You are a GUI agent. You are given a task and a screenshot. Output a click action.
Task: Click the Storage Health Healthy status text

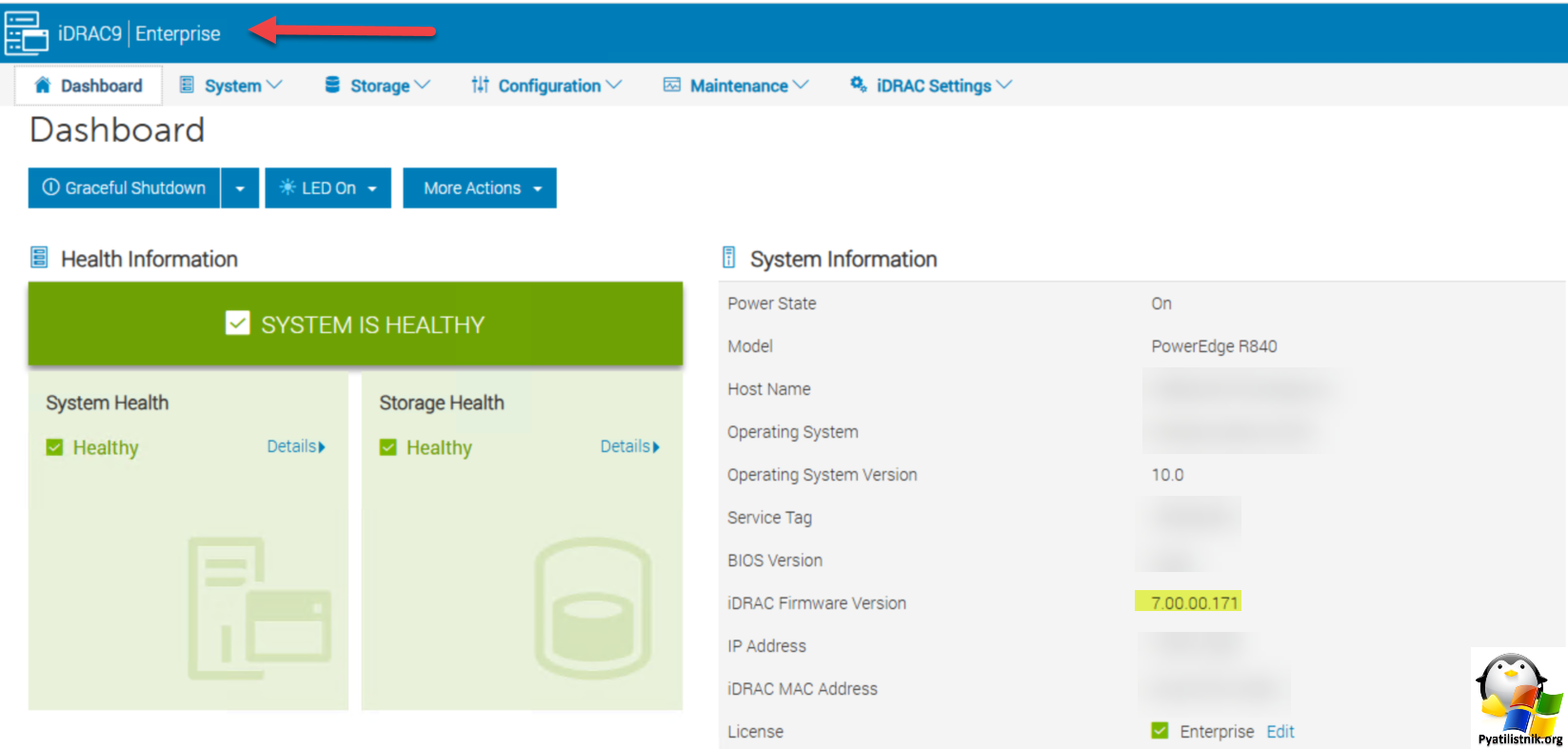pos(439,447)
